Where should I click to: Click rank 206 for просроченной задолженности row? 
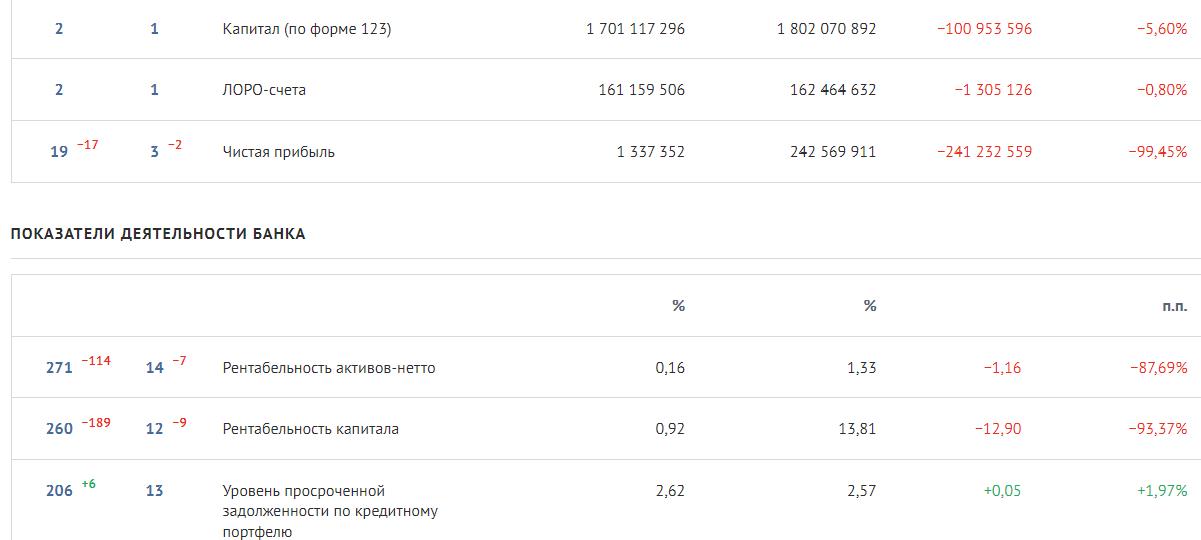[x=60, y=491]
